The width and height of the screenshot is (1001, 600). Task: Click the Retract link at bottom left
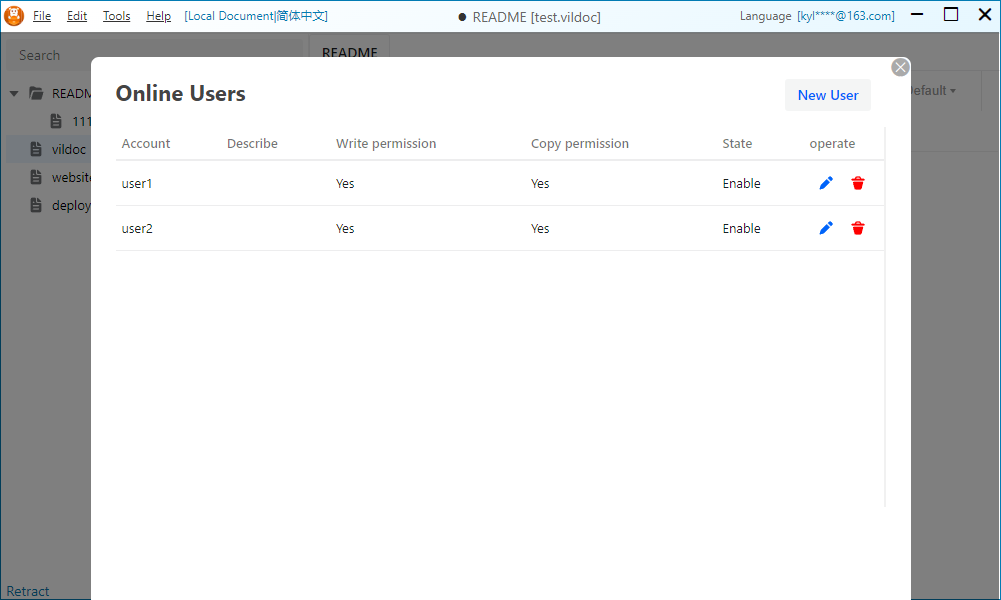point(28,591)
